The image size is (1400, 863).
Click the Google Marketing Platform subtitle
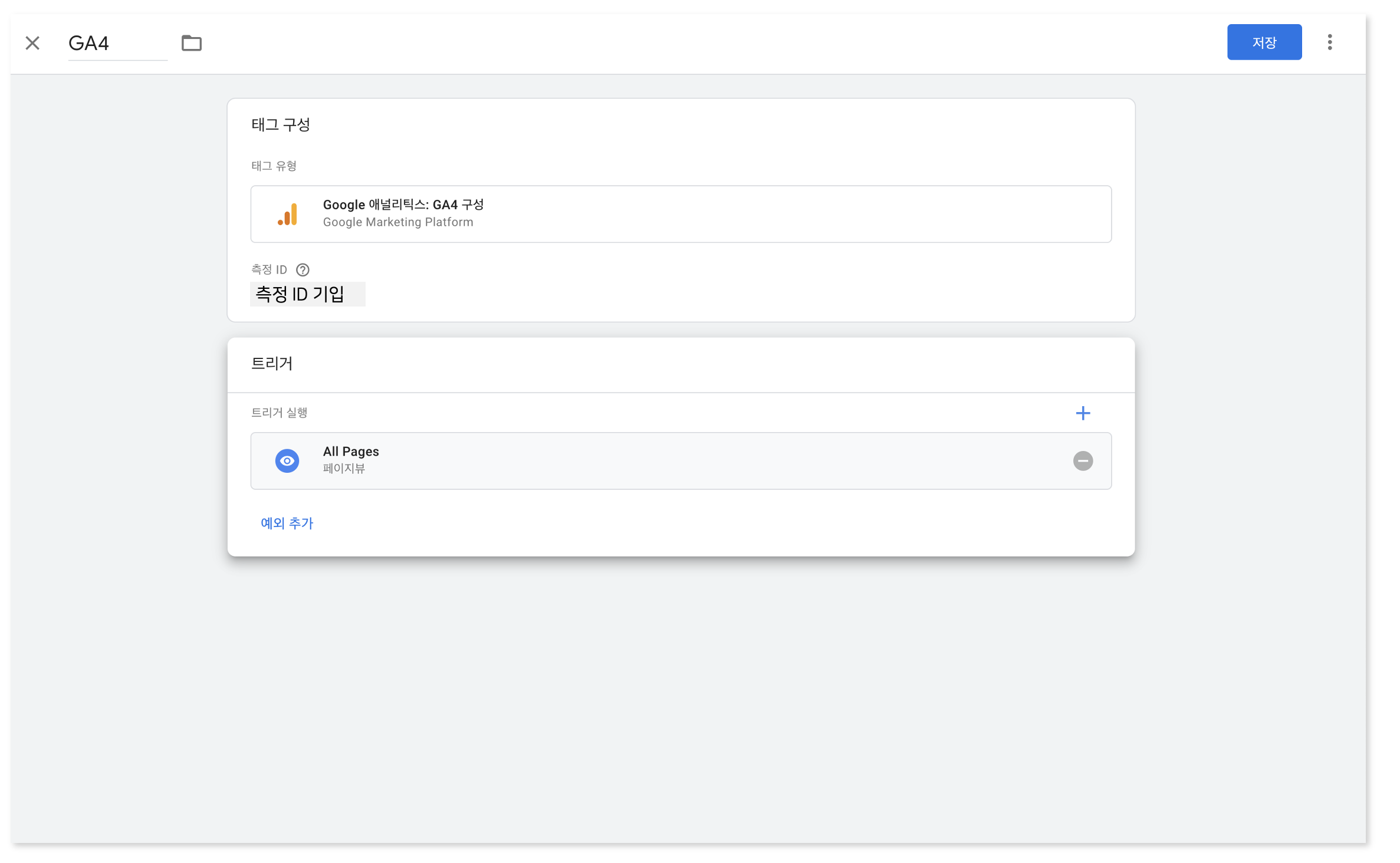click(x=397, y=223)
